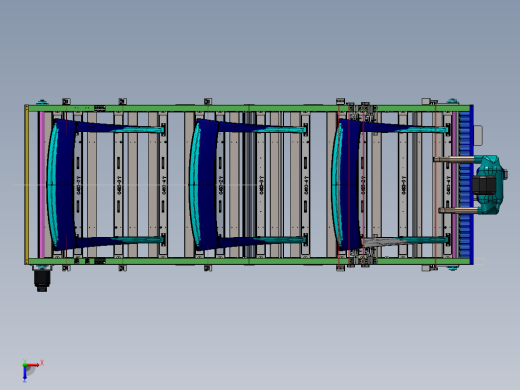Pick the blue toothed roller at right end

click(466, 185)
